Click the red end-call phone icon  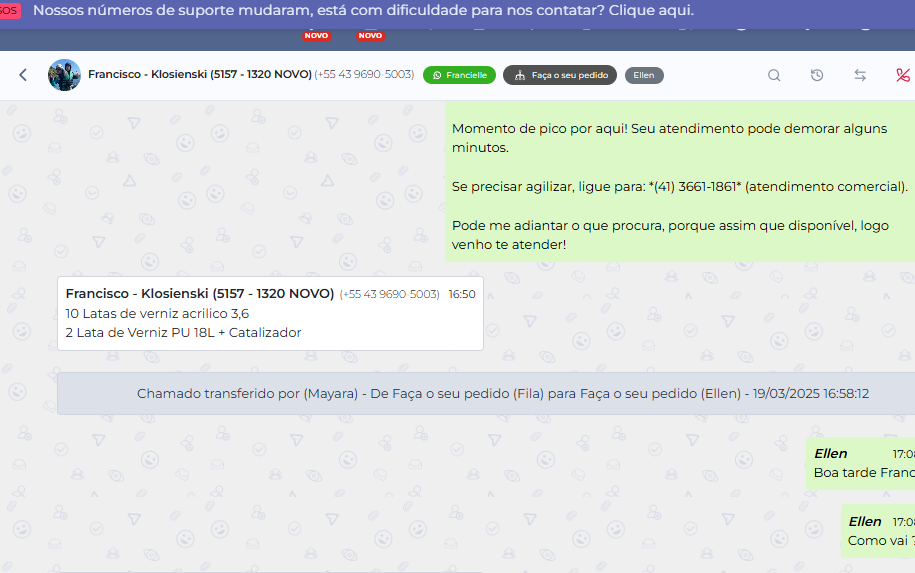[x=903, y=75]
